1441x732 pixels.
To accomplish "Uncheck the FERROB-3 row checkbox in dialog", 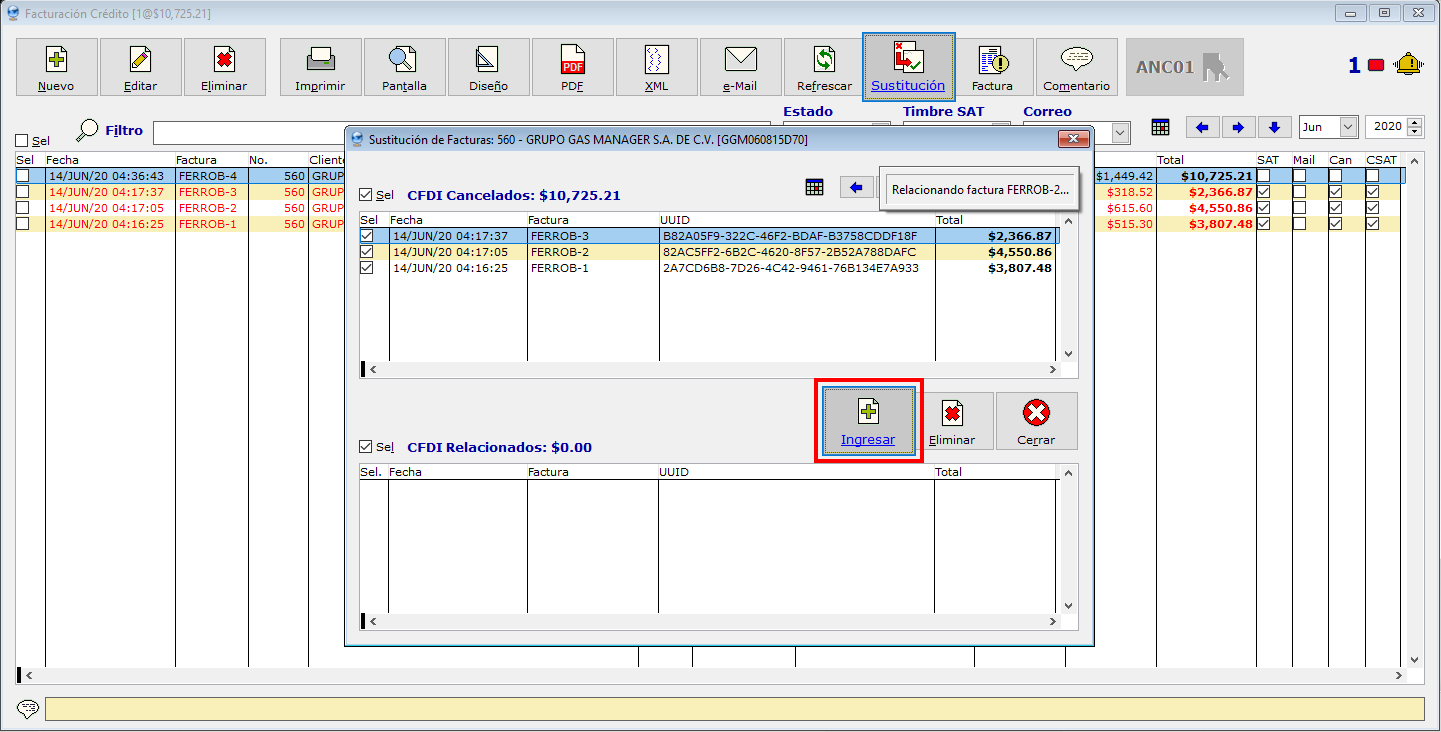I will [x=367, y=236].
